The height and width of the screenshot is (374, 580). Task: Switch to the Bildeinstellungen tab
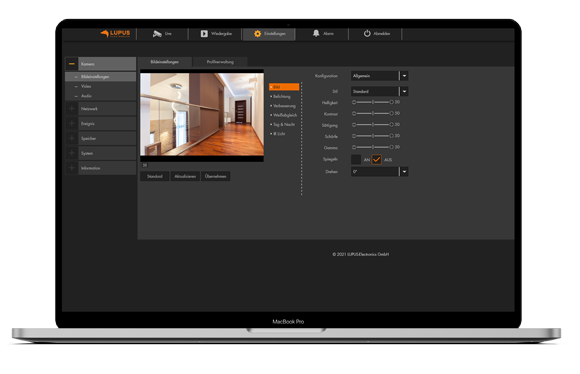165,62
